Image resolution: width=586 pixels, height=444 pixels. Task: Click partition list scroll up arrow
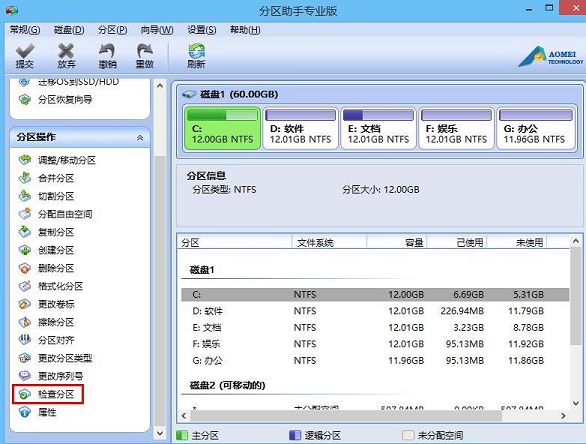coord(576,241)
